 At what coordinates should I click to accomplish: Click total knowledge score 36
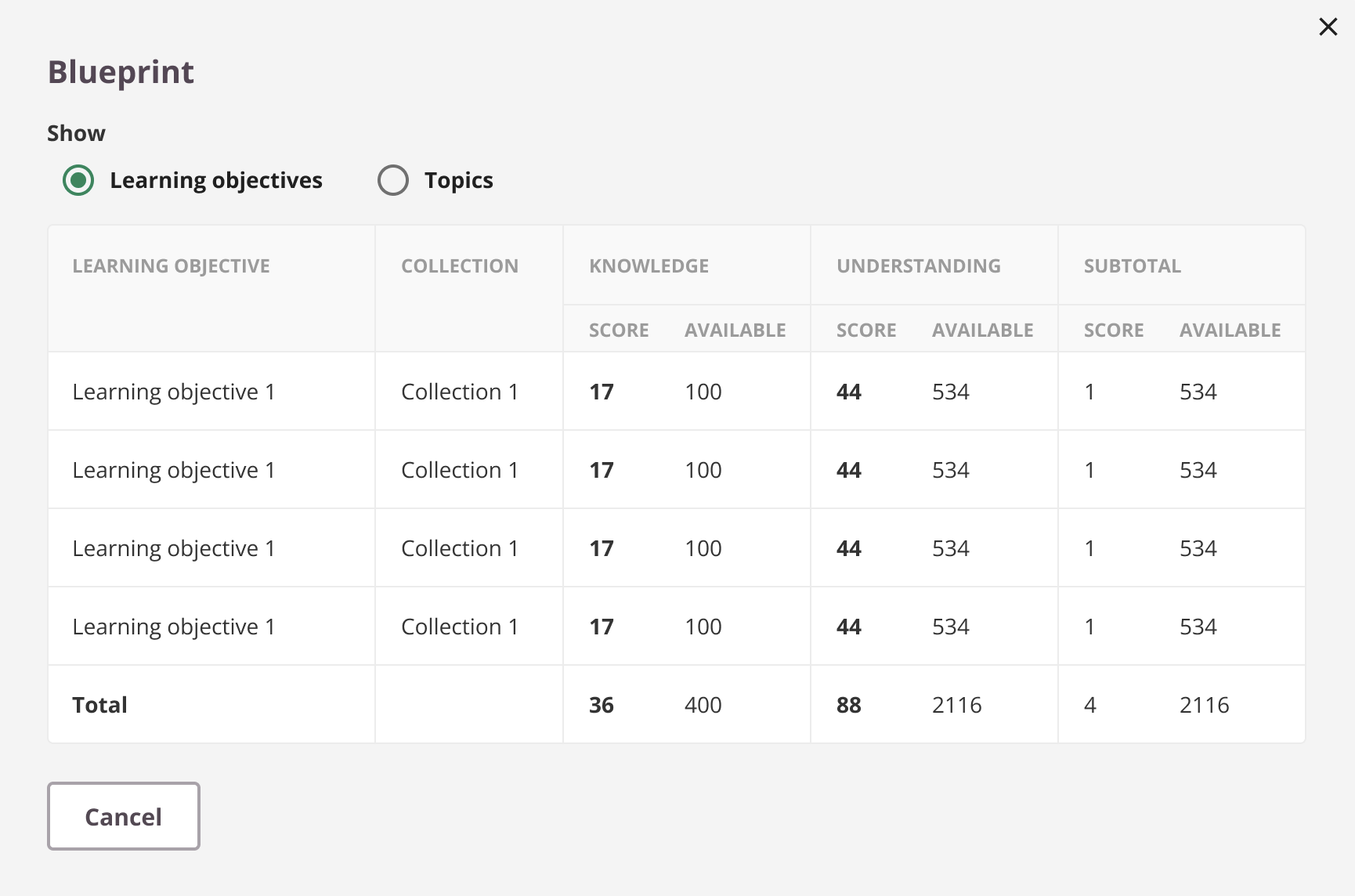pyautogui.click(x=602, y=705)
